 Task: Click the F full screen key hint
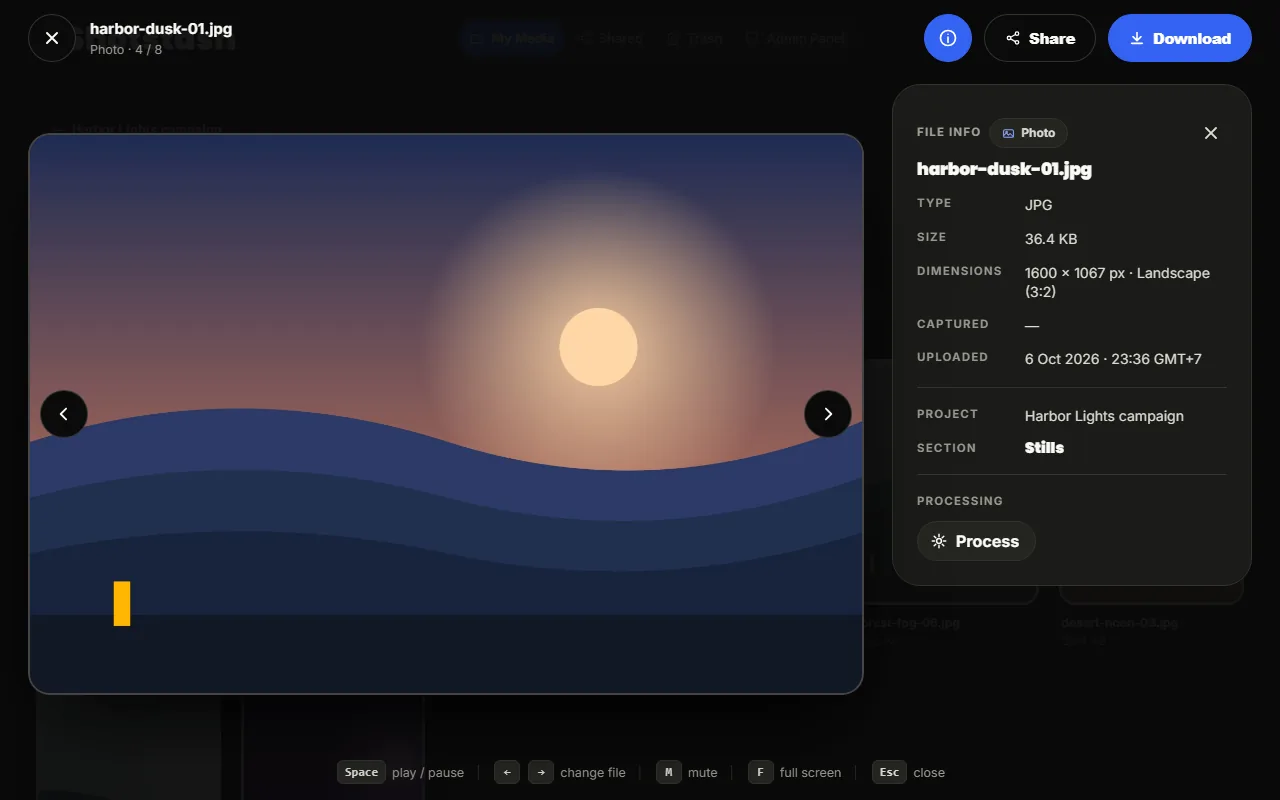pos(761,772)
